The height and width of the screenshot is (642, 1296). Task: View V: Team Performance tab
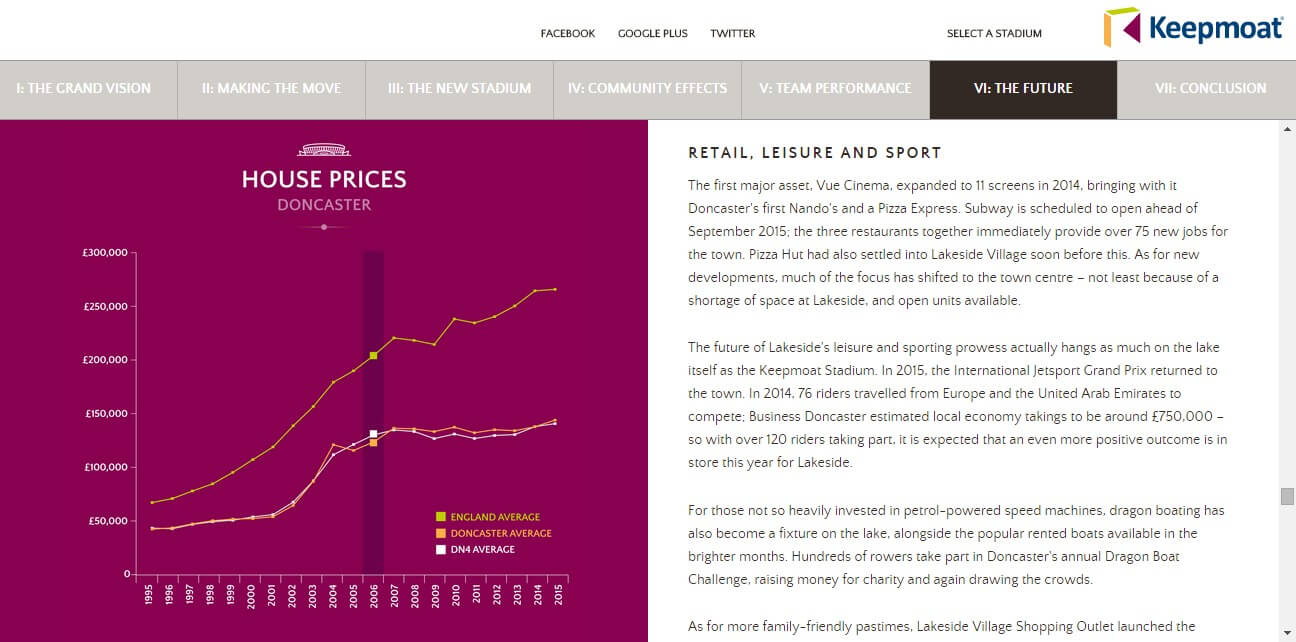pyautogui.click(x=835, y=88)
